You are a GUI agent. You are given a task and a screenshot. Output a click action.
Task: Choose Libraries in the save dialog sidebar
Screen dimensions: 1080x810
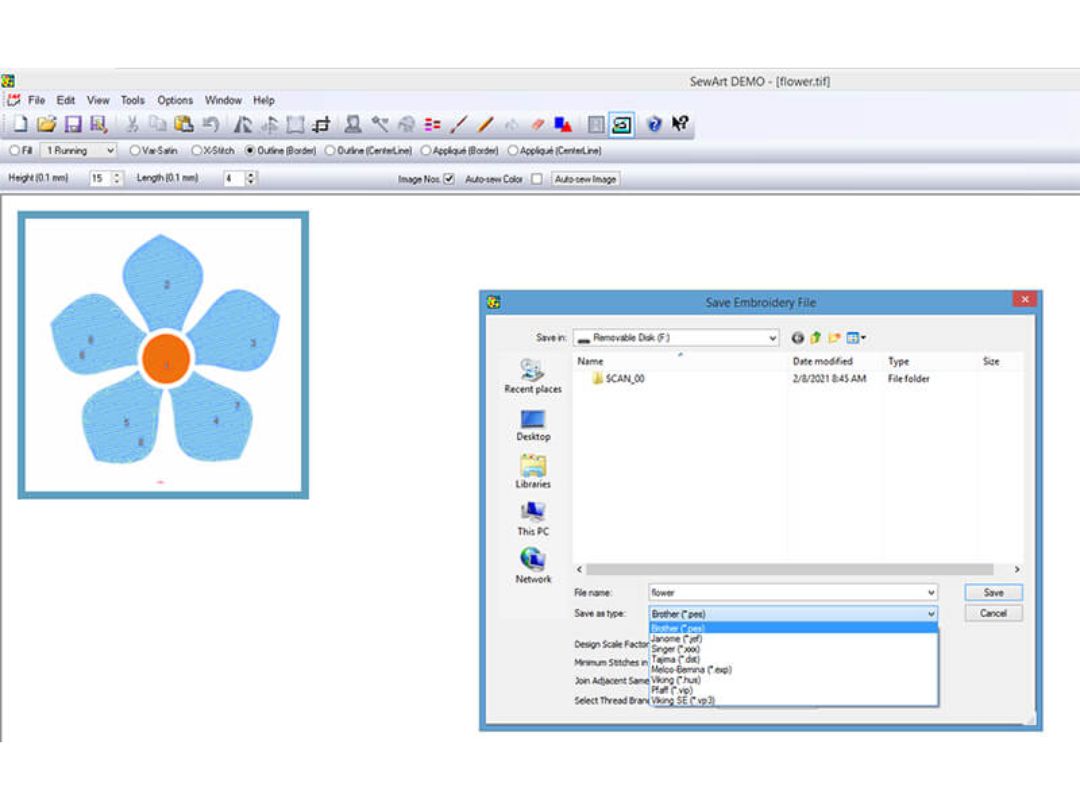pos(533,472)
